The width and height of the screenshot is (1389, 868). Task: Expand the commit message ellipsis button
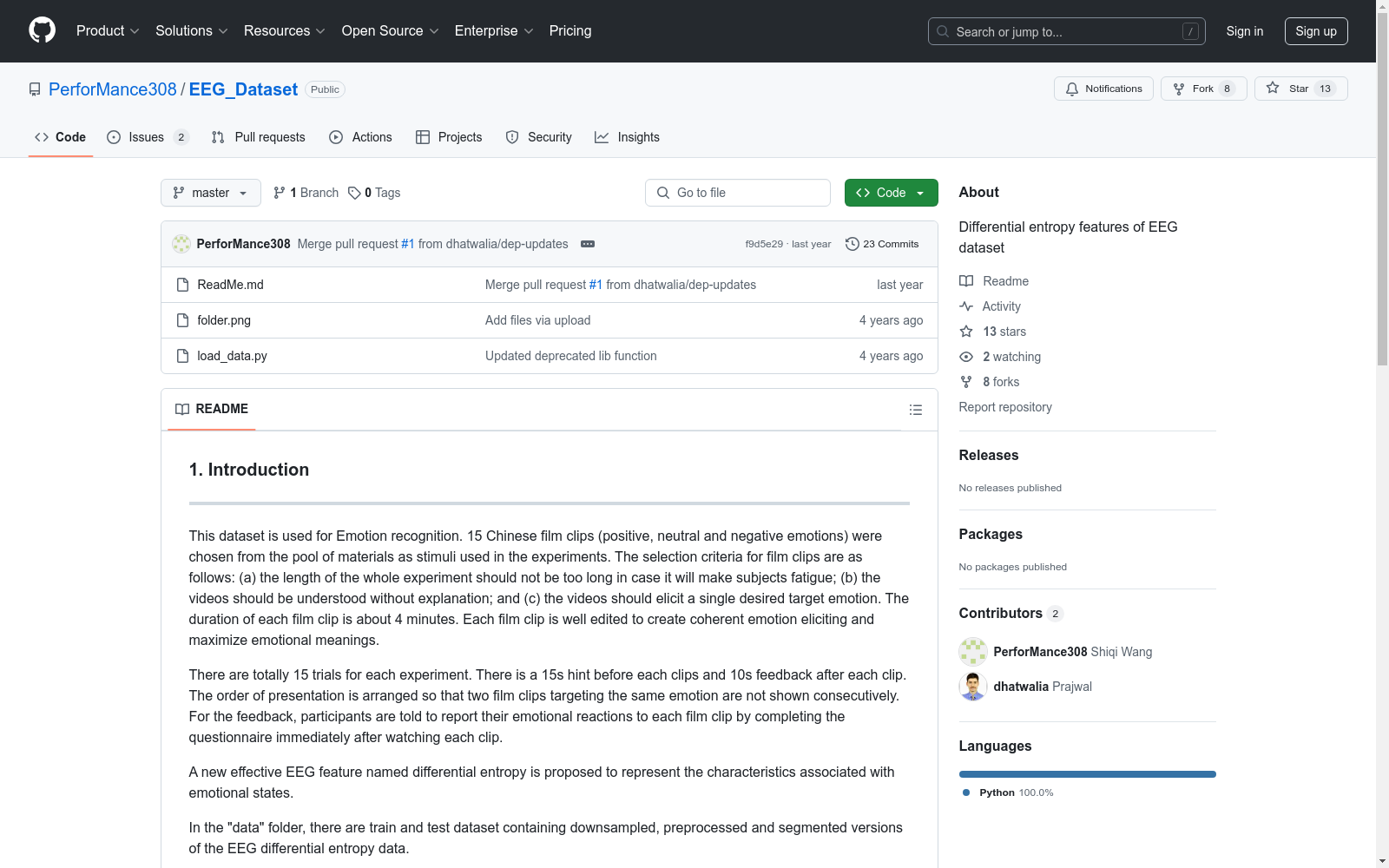(588, 244)
